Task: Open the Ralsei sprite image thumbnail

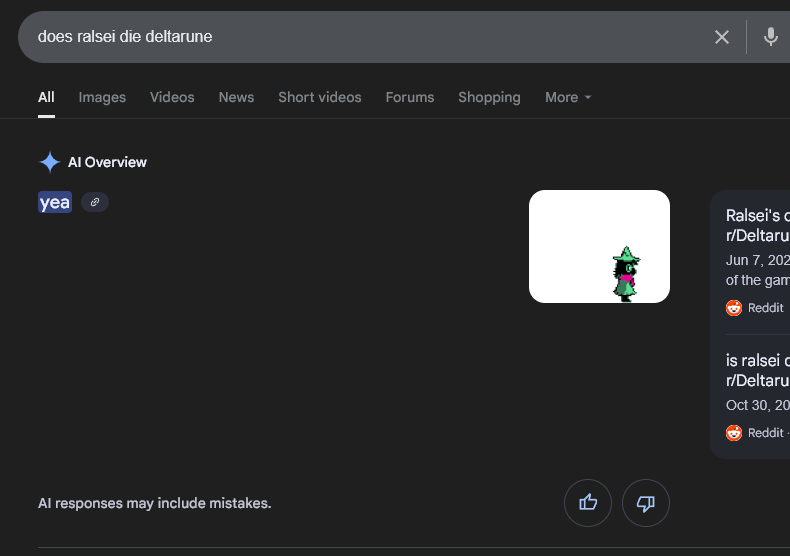Action: click(x=599, y=246)
